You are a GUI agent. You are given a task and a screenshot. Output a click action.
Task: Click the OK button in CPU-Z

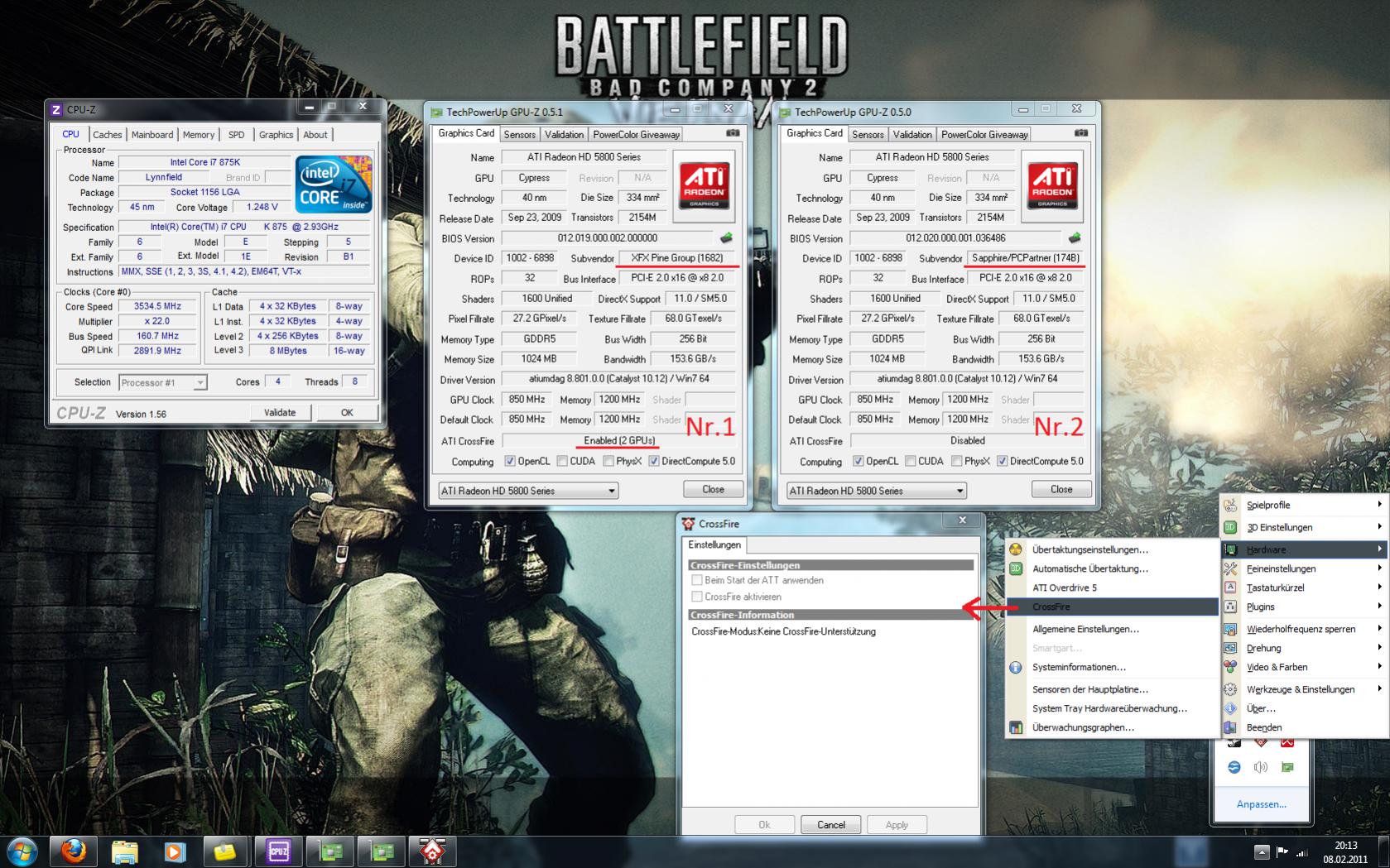tap(347, 413)
